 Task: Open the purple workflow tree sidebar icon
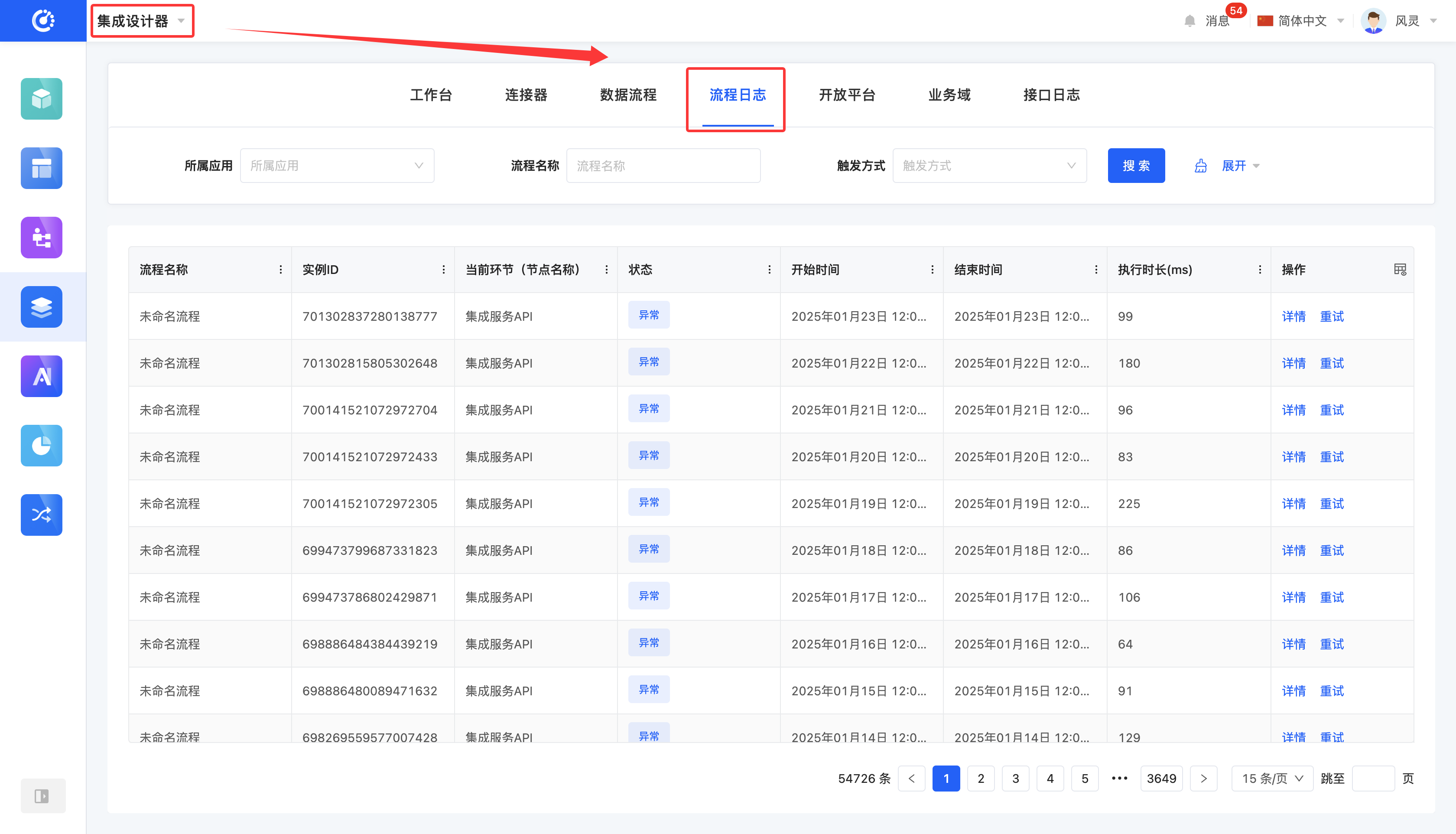[41, 237]
